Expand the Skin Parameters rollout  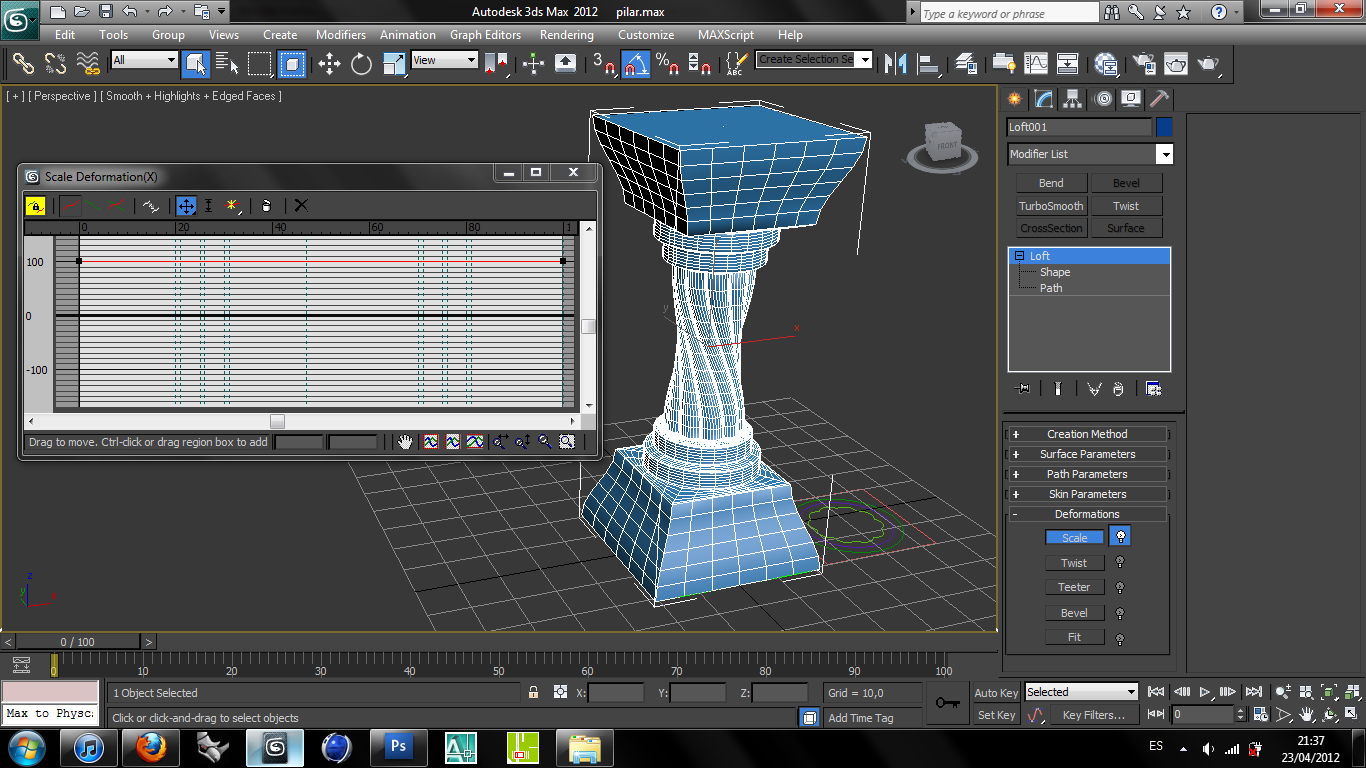click(1087, 494)
